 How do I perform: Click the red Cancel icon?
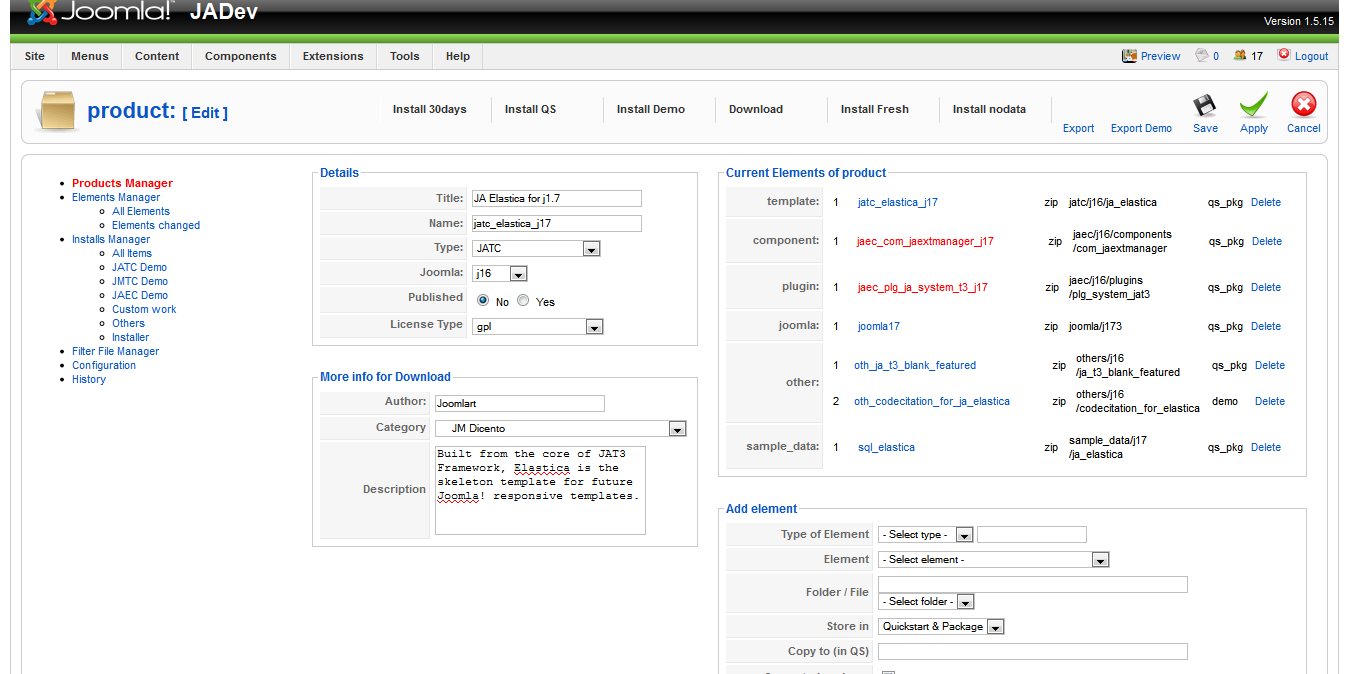pyautogui.click(x=1303, y=105)
